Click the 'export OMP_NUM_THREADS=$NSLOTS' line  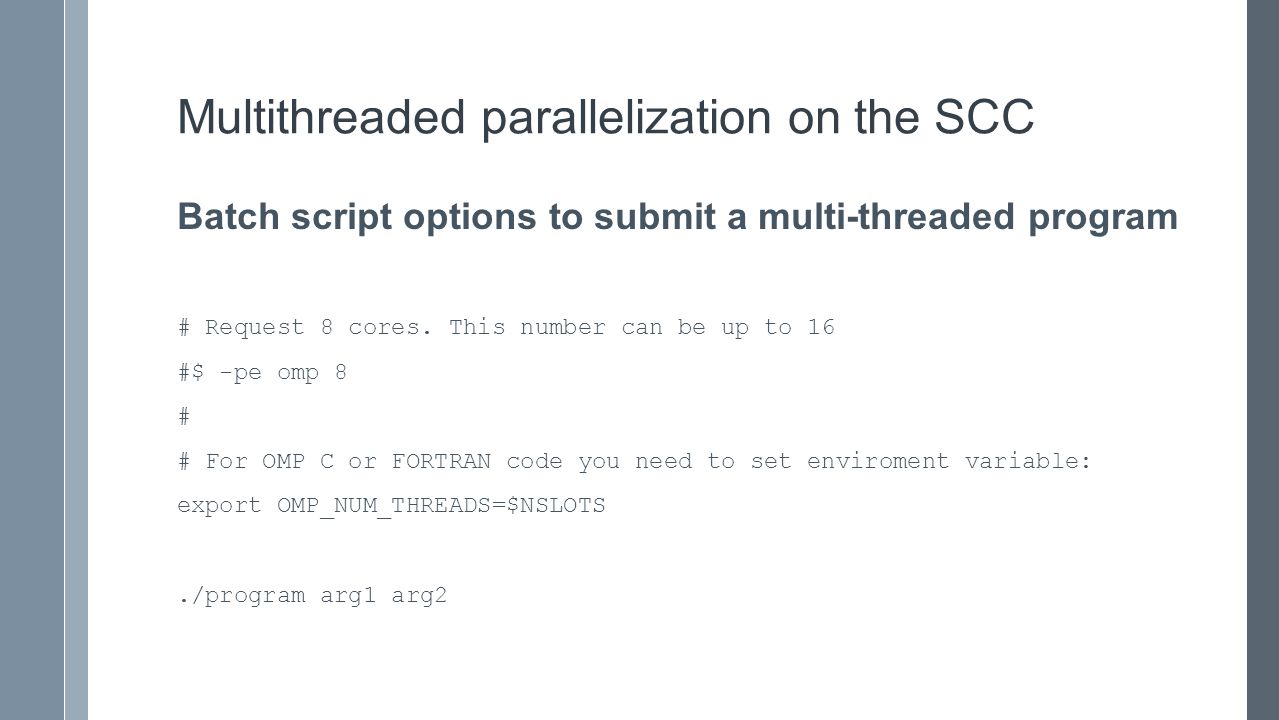[391, 506]
